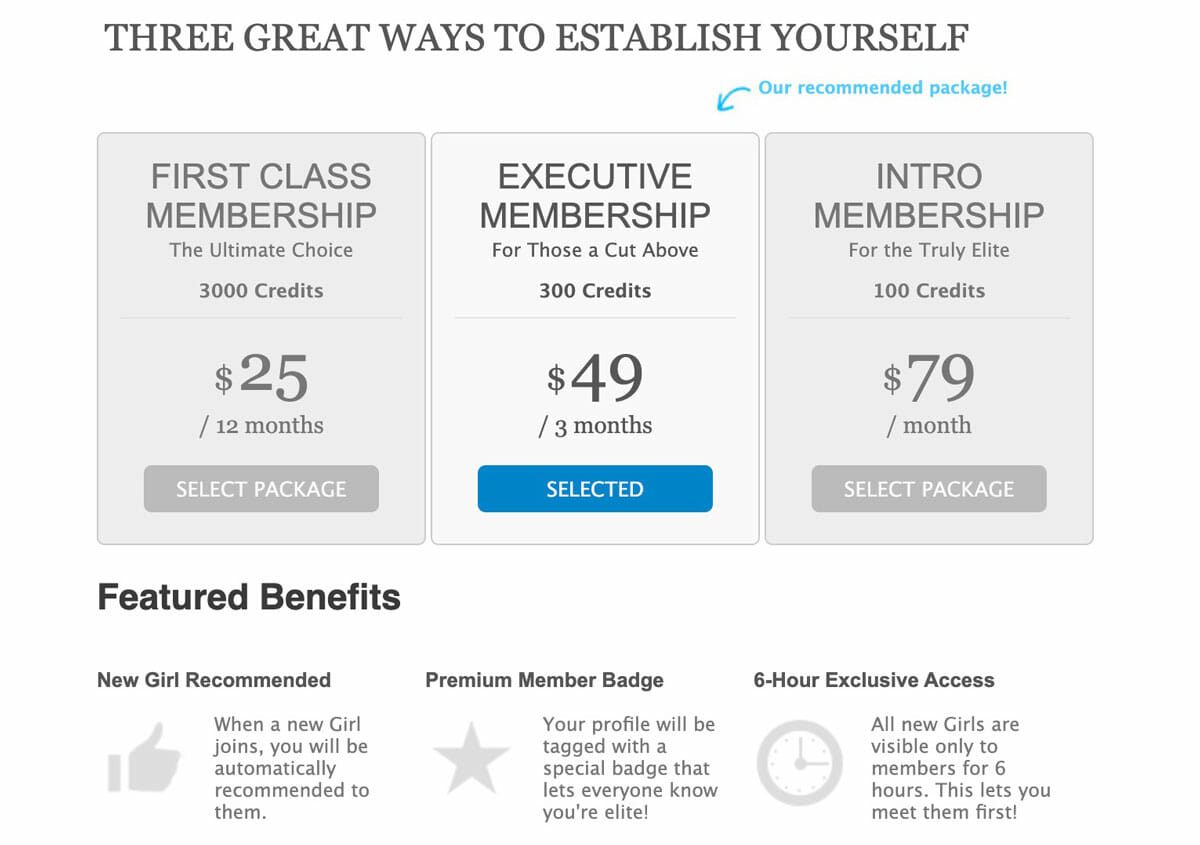
Task: Click the 3000 Credits label
Action: (261, 291)
